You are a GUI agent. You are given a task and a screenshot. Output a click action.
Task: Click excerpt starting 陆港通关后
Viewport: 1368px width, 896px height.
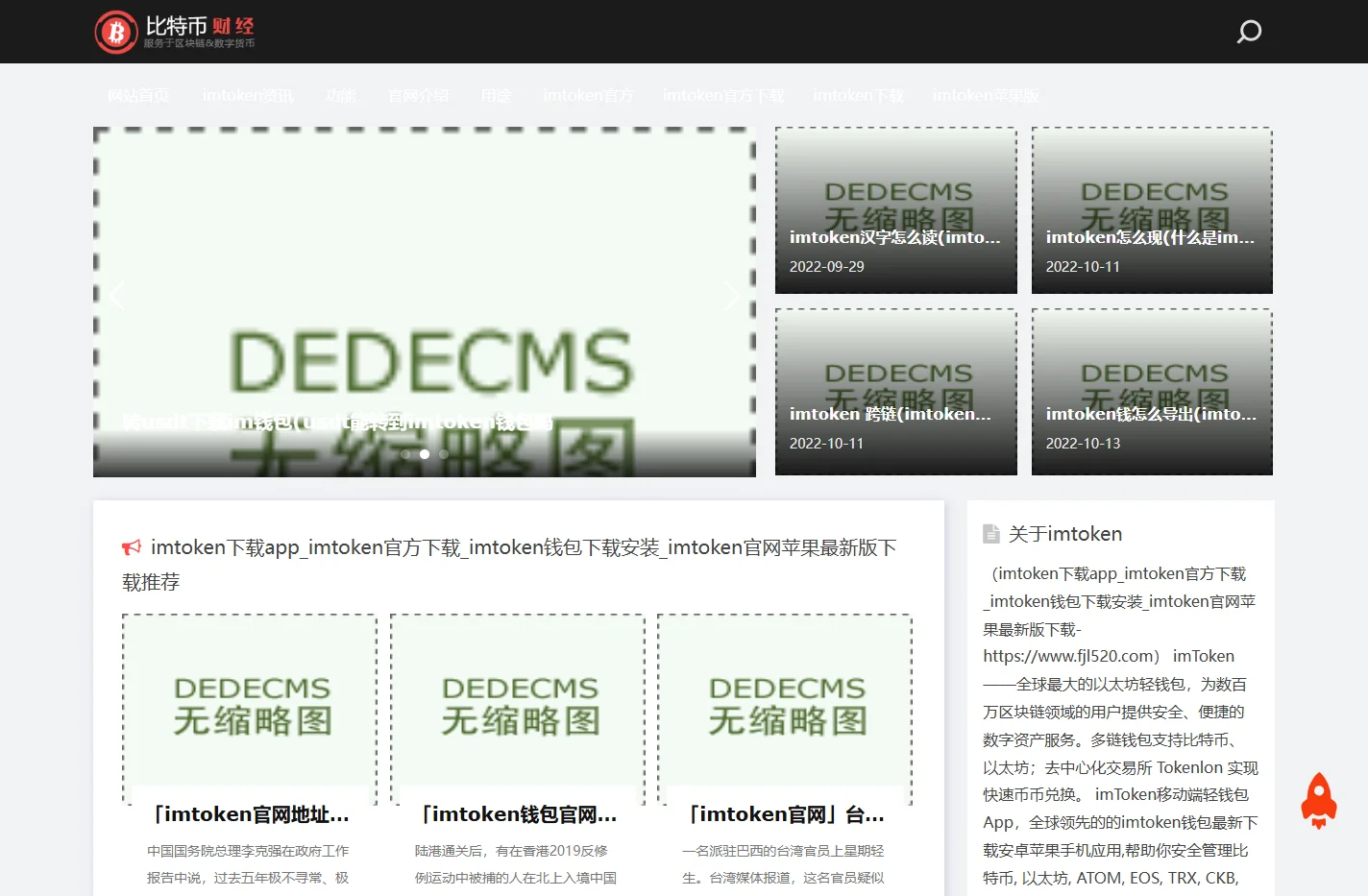(x=516, y=864)
